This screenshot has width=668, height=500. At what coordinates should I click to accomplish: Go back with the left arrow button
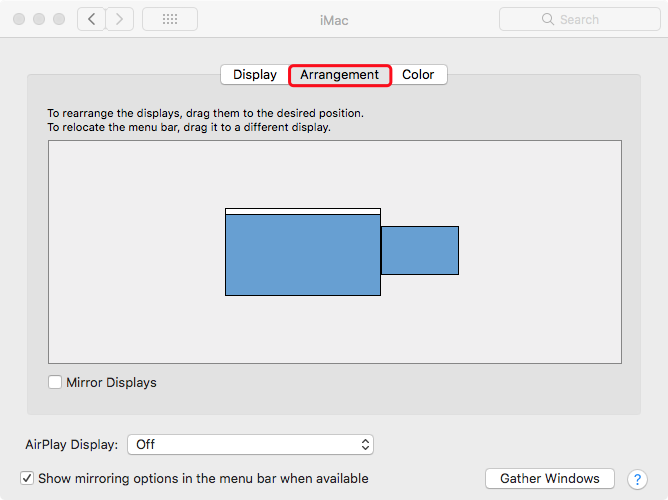point(92,19)
